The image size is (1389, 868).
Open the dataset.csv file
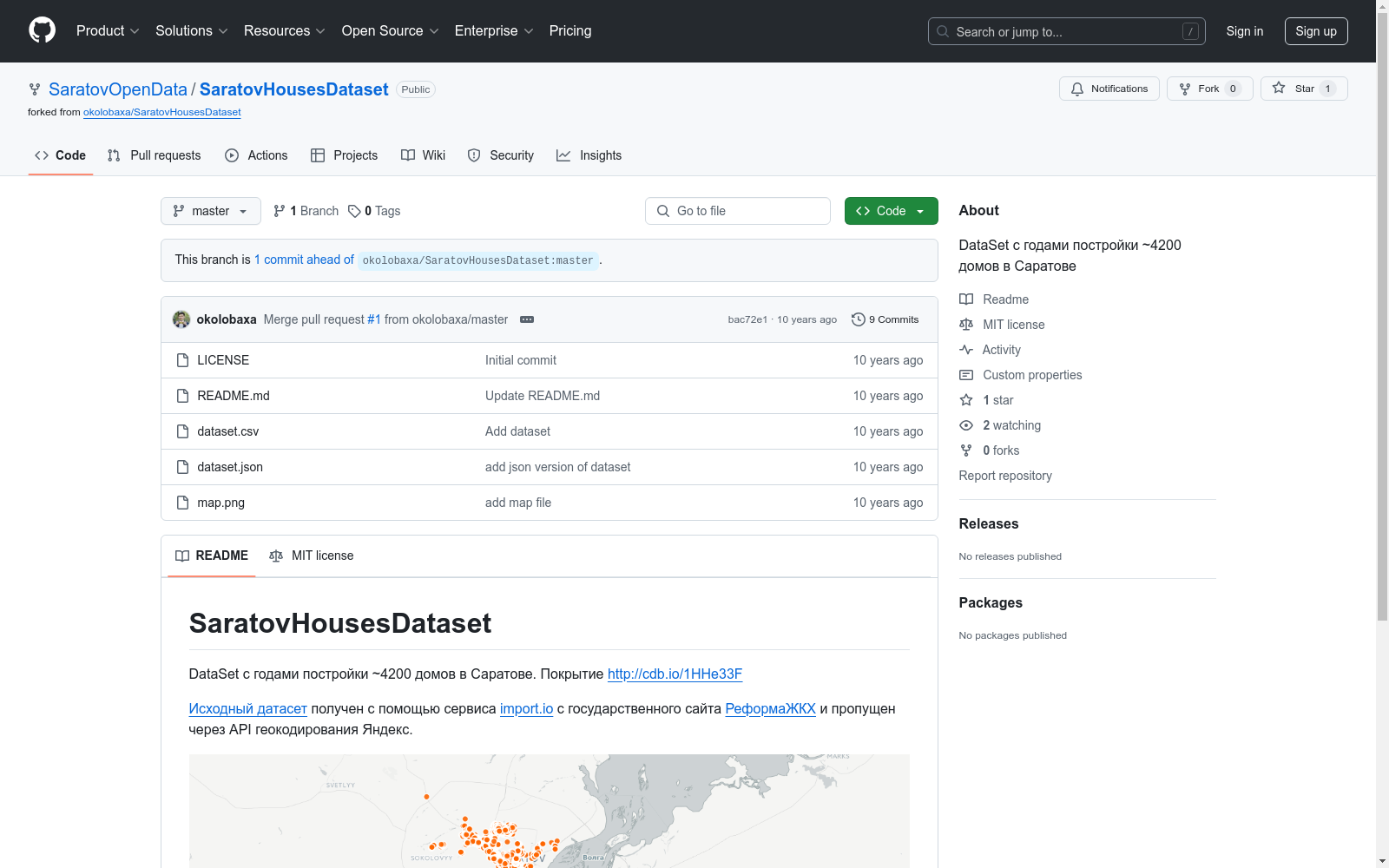click(x=228, y=431)
